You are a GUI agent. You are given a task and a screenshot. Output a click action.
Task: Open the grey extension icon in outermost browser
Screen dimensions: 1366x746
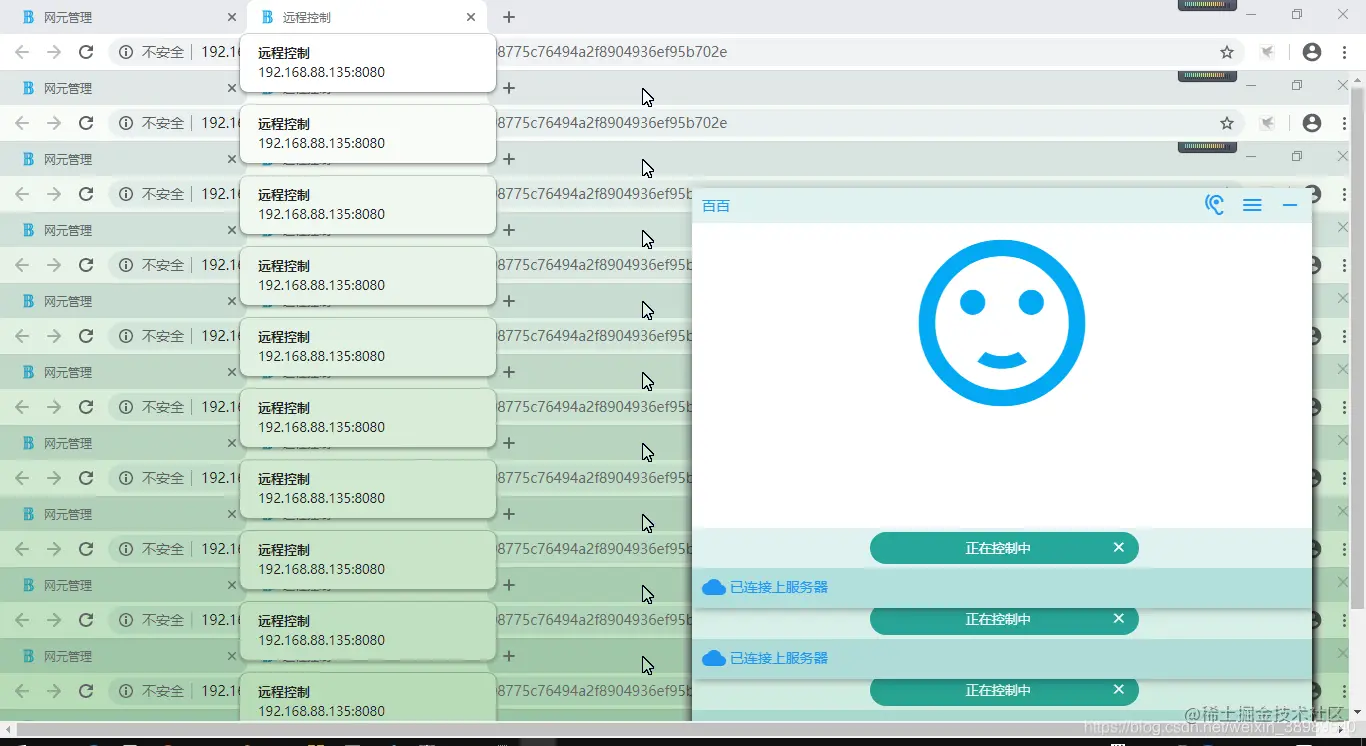[1268, 52]
